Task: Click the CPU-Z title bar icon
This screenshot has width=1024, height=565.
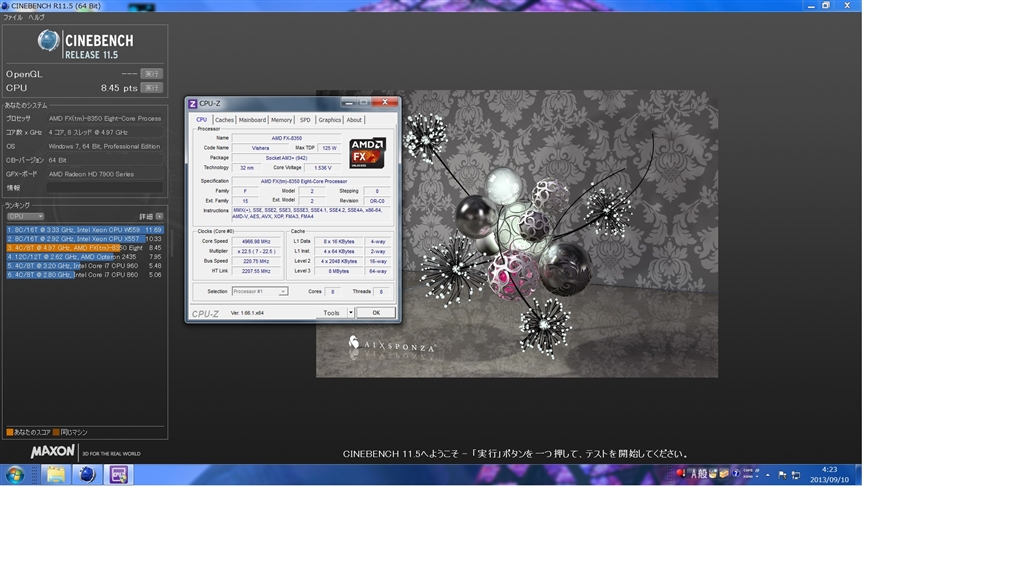Action: coord(193,103)
